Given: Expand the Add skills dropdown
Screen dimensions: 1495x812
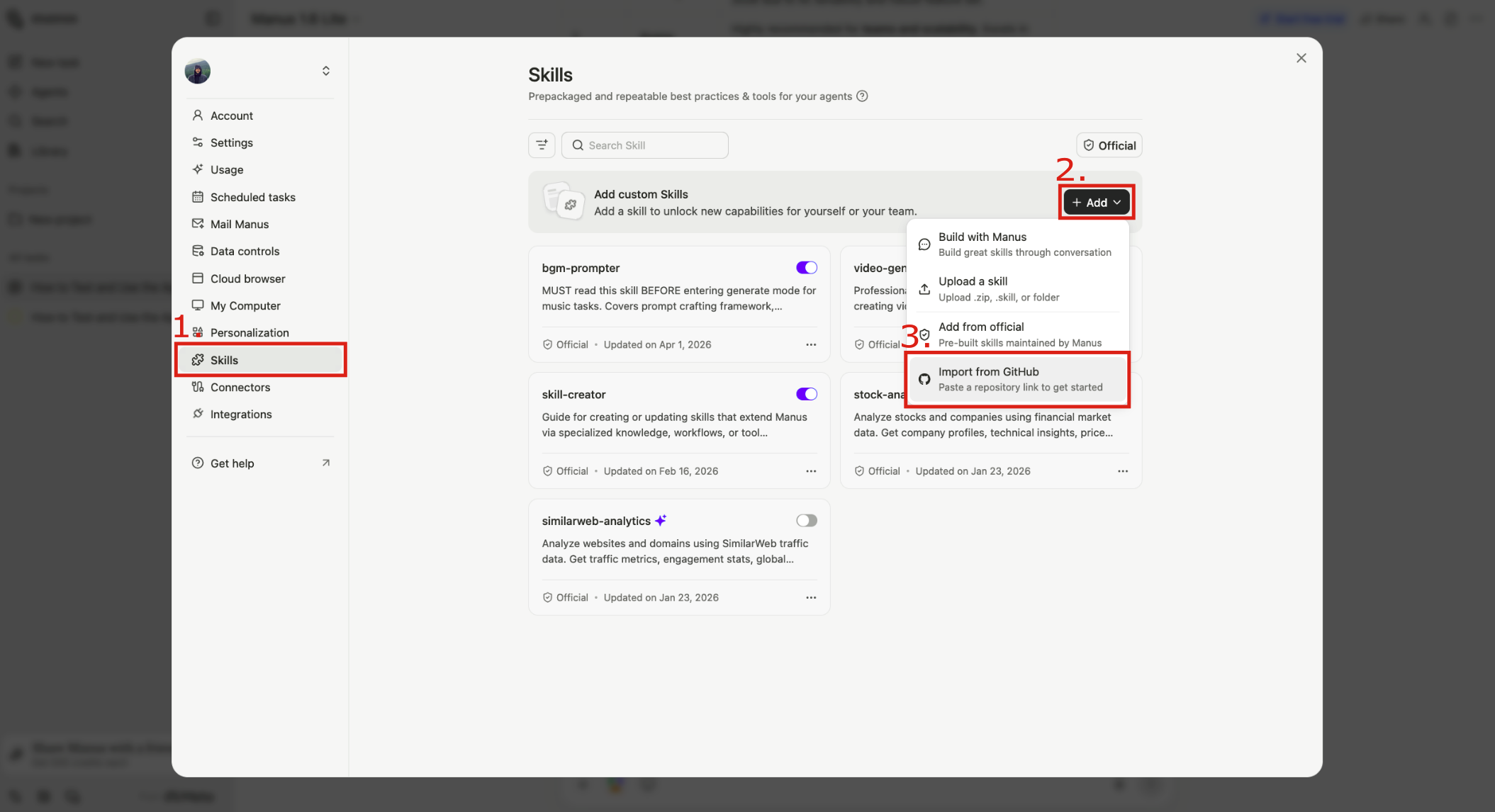Looking at the screenshot, I should click(x=1095, y=202).
